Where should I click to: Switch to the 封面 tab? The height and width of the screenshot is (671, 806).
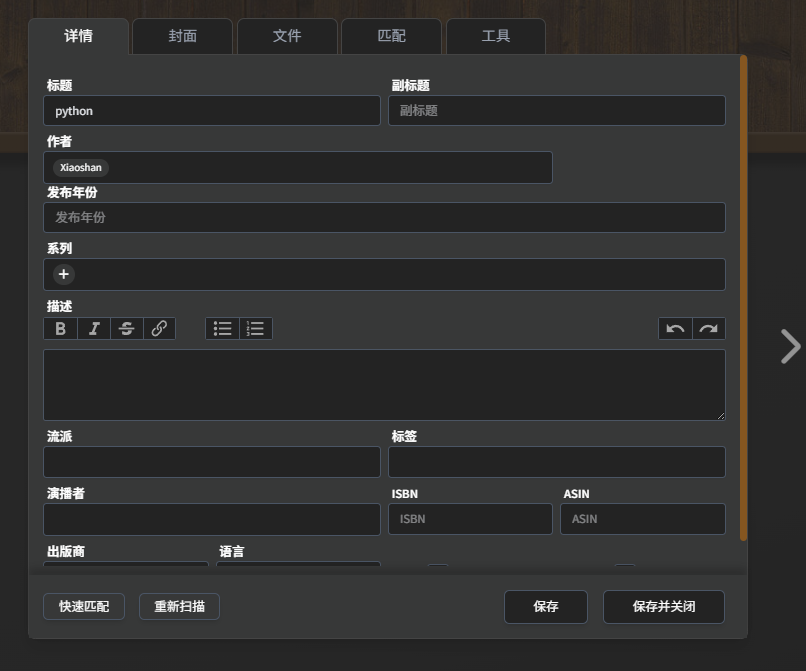(183, 36)
